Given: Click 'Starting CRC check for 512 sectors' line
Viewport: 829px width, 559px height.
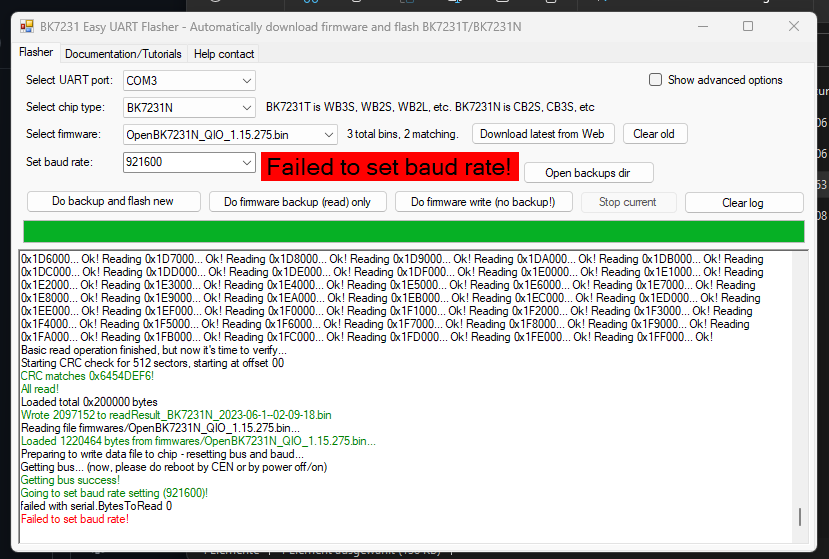Looking at the screenshot, I should coord(152,363).
